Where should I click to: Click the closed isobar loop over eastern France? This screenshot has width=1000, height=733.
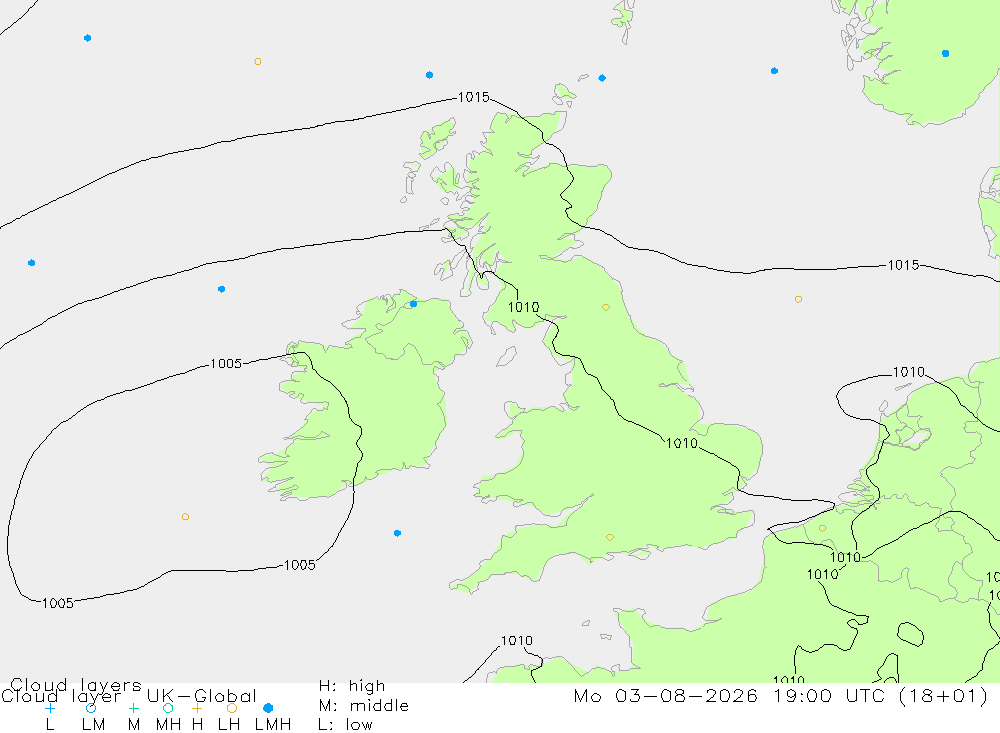coord(911,633)
